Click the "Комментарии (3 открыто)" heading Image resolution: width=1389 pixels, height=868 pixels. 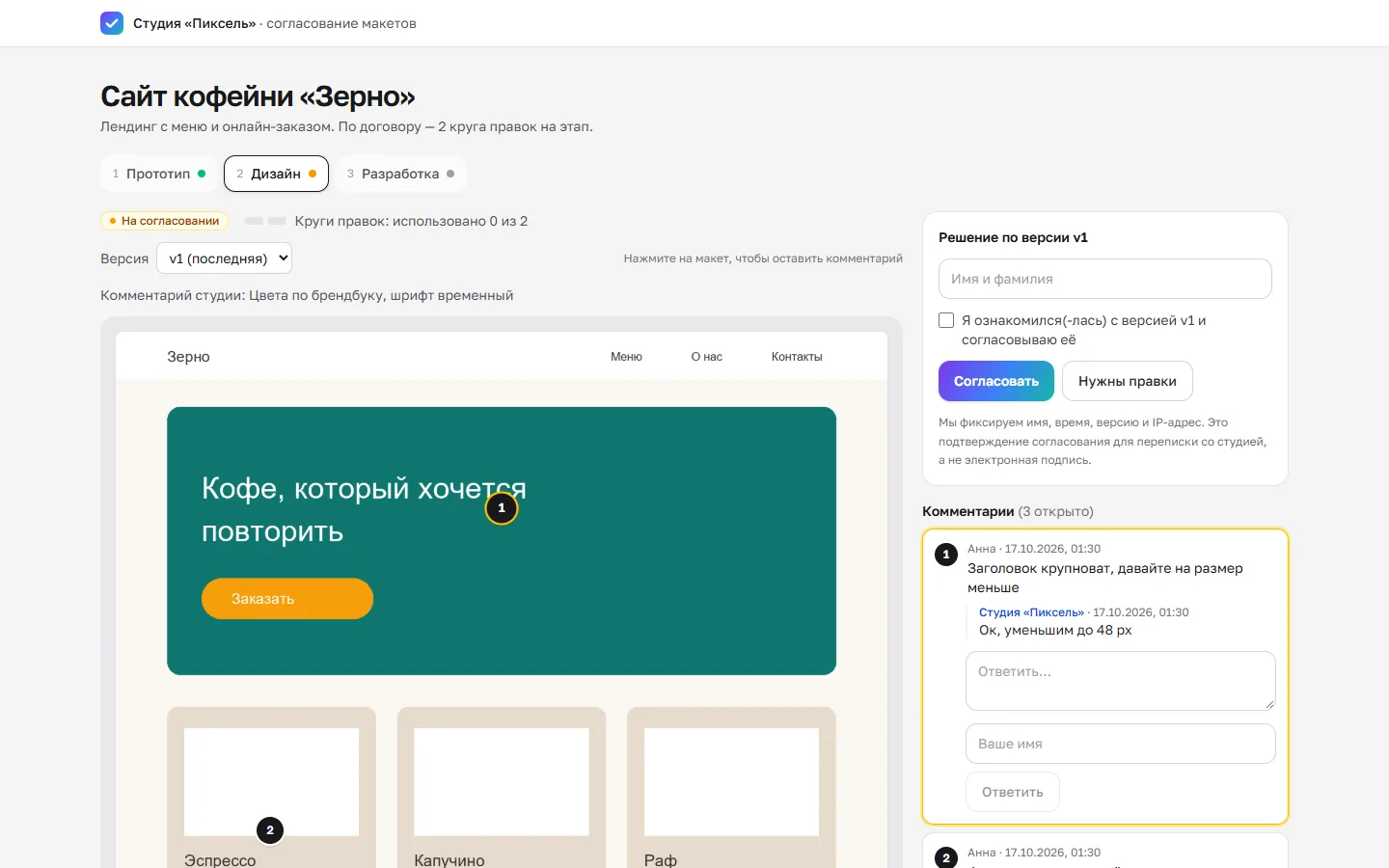pos(1008,511)
